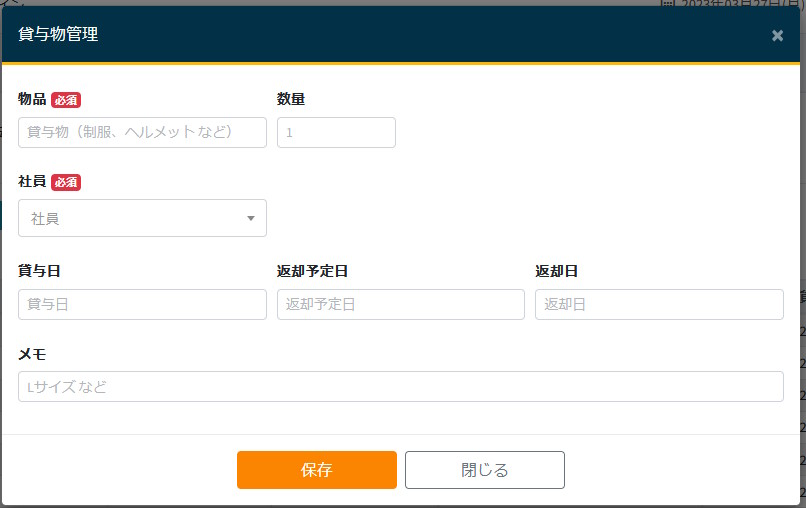The image size is (806, 508).
Task: Click the 貸与物管理 dialog title
Action: [58, 34]
